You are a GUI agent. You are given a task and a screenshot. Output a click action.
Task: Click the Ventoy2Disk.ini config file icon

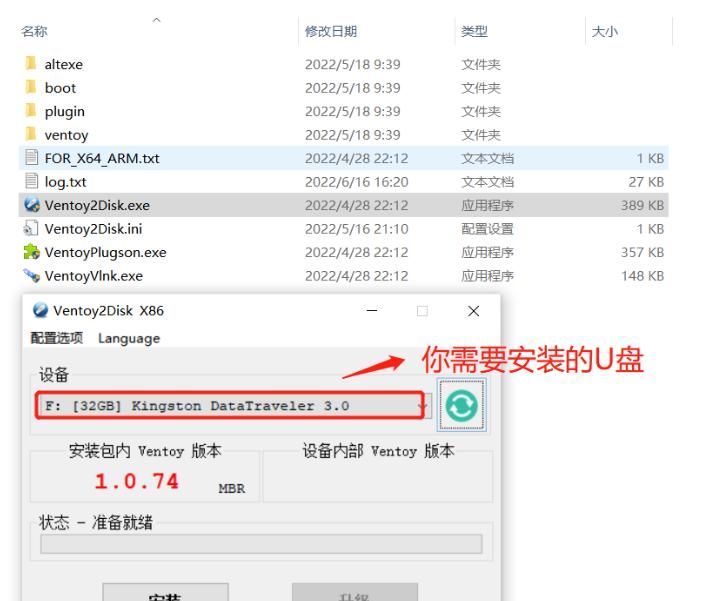tap(31, 229)
